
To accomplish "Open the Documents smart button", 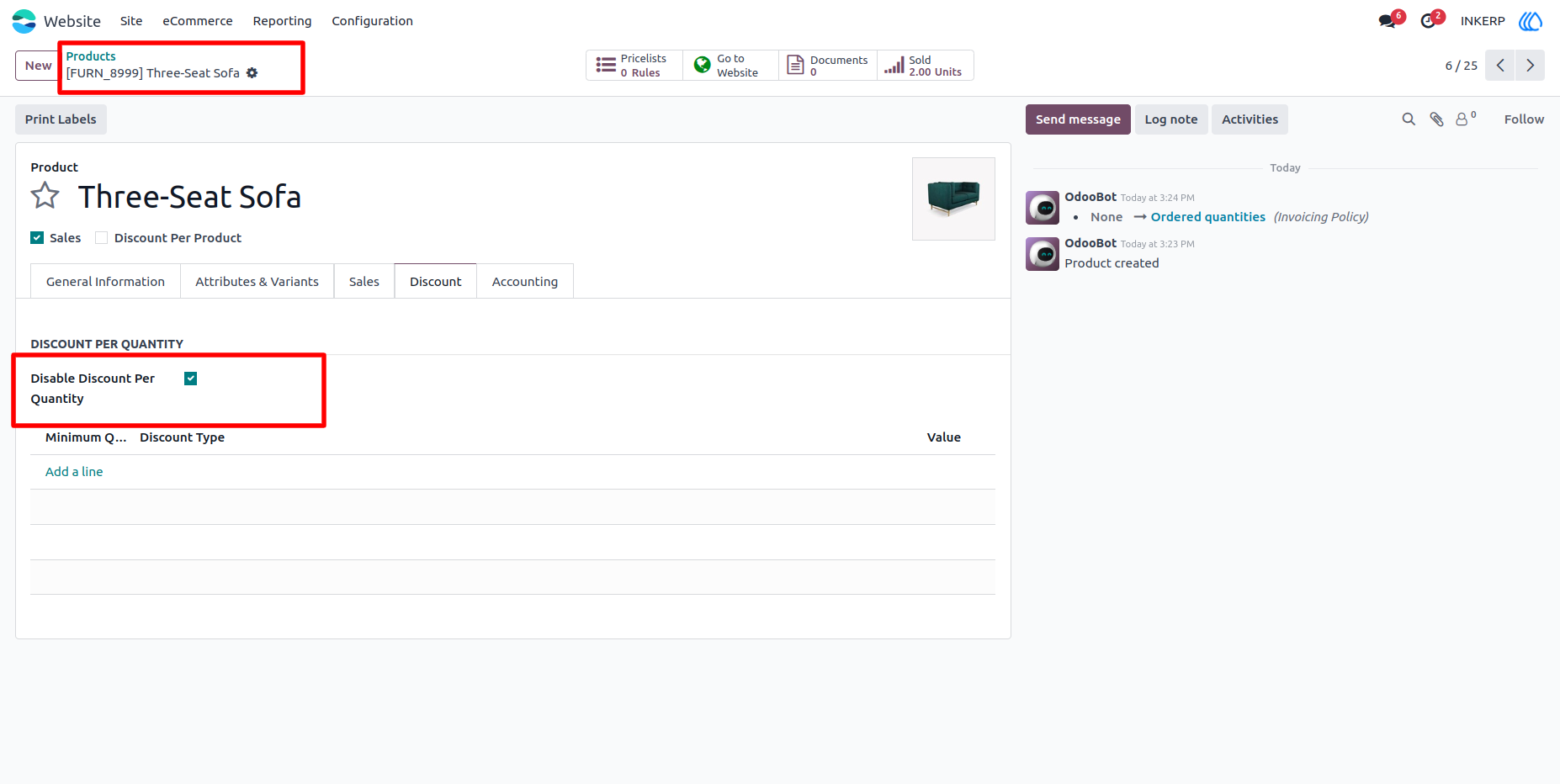I will 828,66.
